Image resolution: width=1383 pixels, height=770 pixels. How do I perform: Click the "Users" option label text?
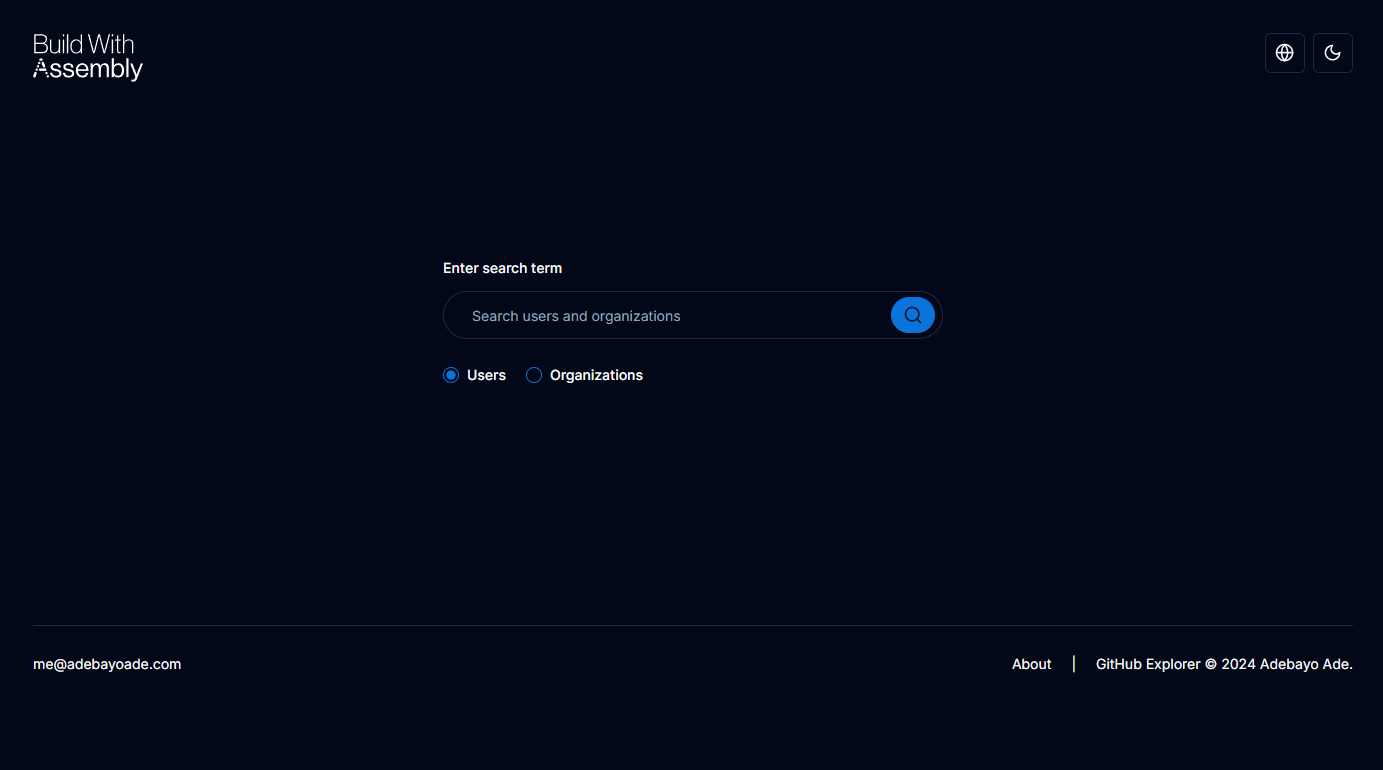pos(486,375)
